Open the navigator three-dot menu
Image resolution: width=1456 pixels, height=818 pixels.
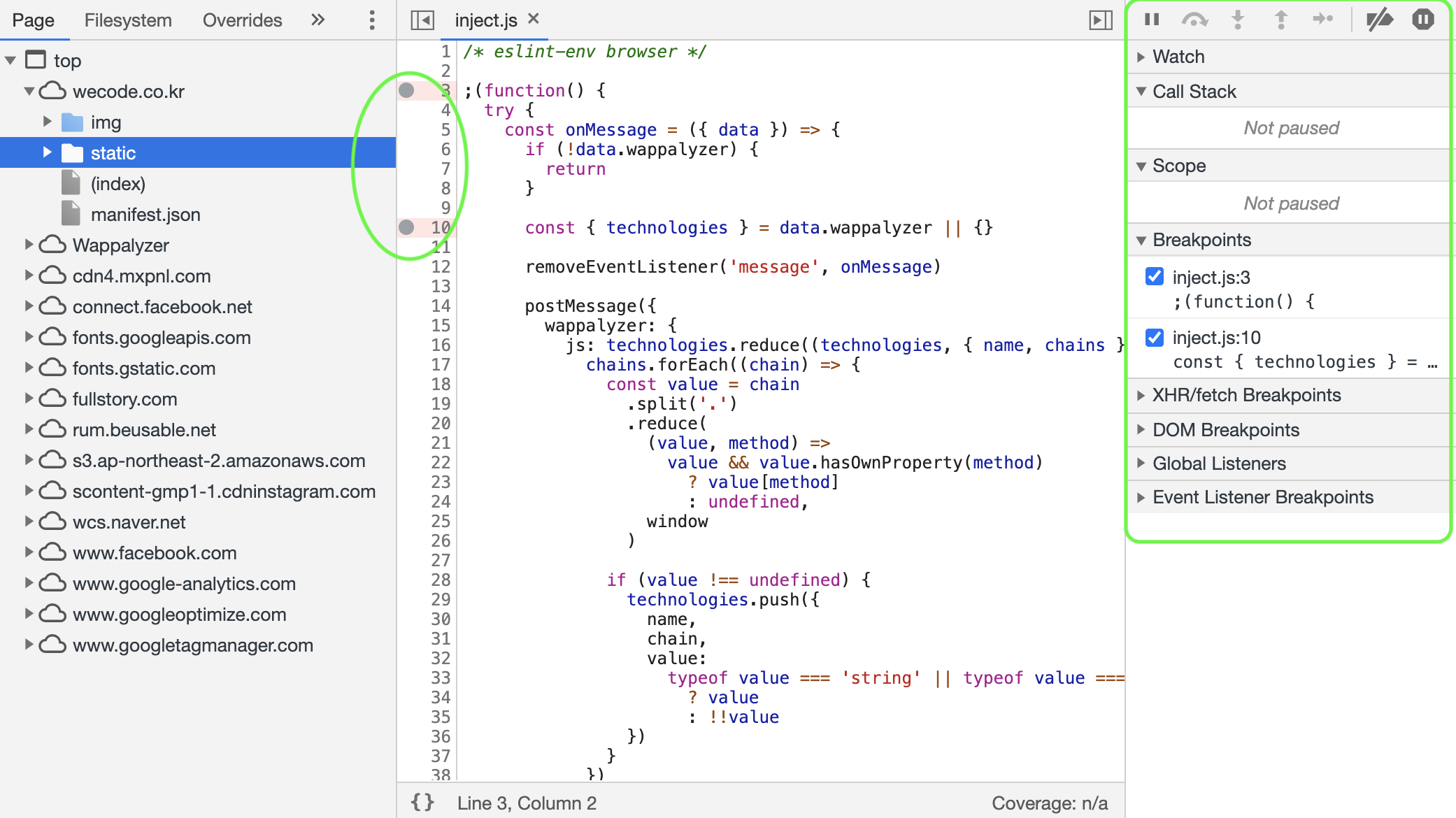[372, 20]
